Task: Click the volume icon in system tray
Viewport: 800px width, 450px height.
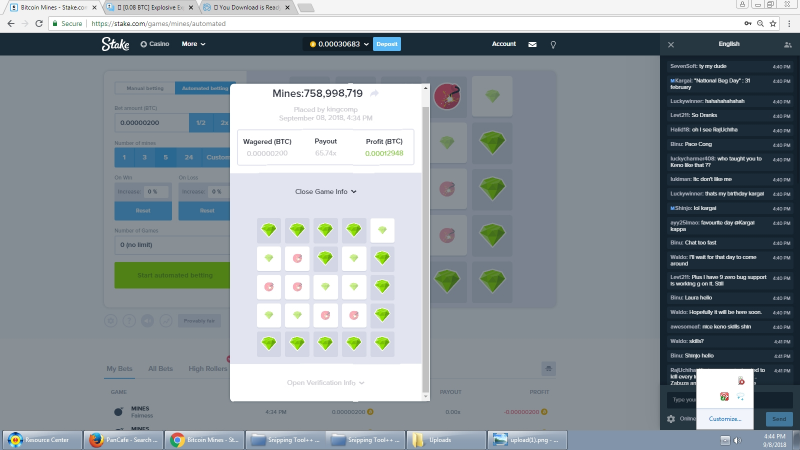Action: pyautogui.click(x=737, y=440)
